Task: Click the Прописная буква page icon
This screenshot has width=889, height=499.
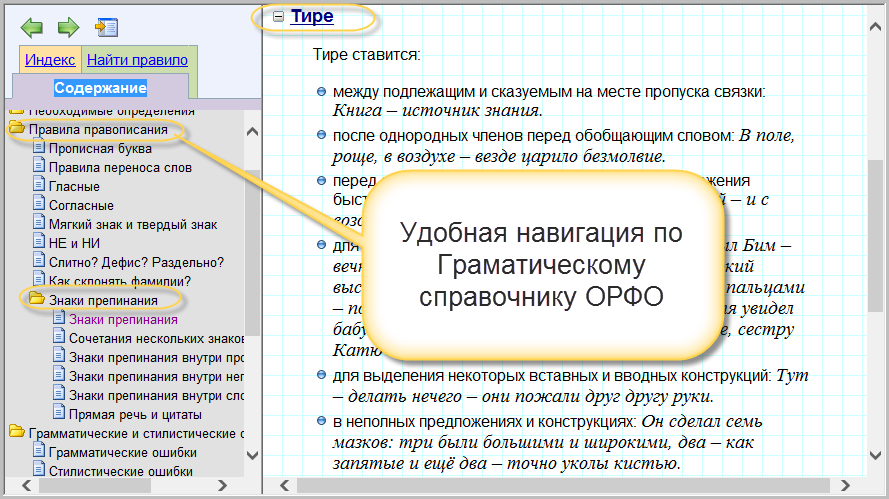Action: pyautogui.click(x=39, y=146)
